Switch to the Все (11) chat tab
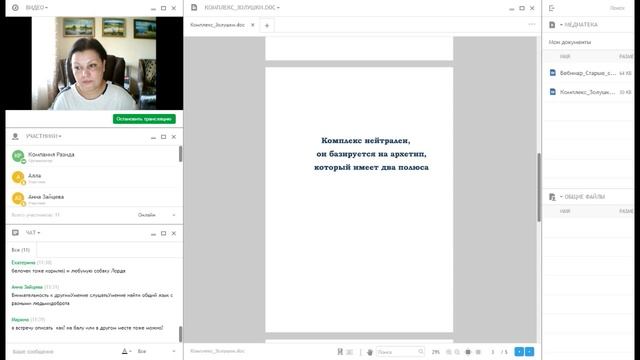Screen dimensions: 640x360 21,250
